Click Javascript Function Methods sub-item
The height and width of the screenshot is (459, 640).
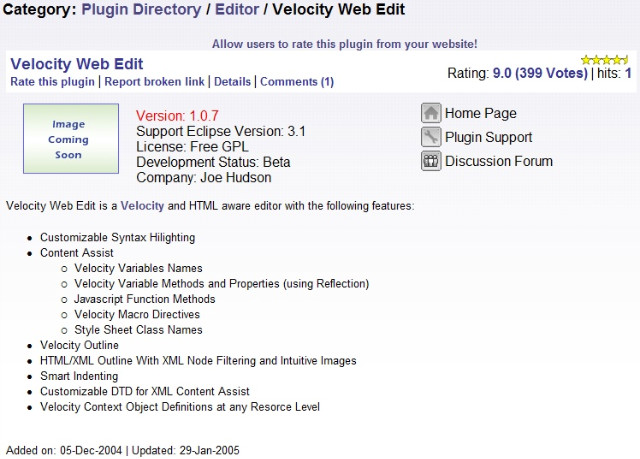[x=144, y=299]
